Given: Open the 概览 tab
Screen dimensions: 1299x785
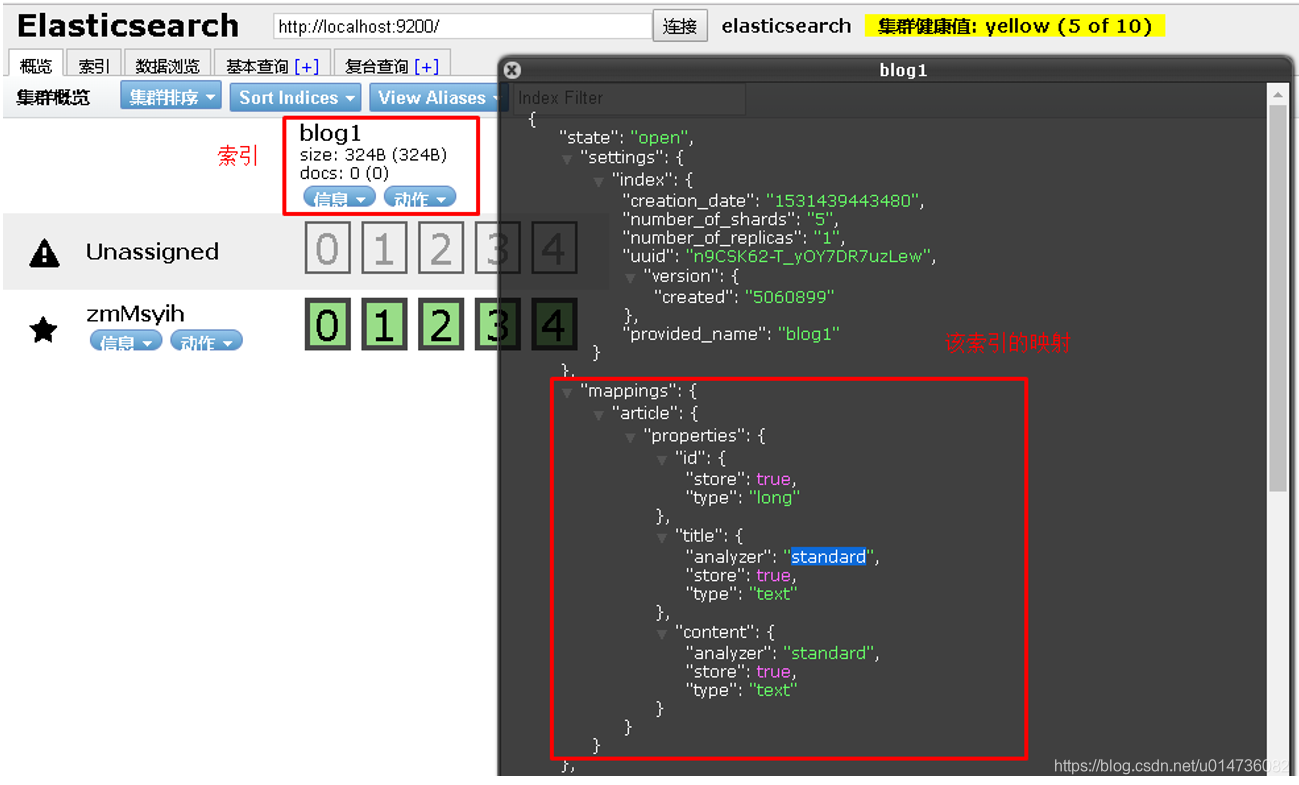Looking at the screenshot, I should coord(36,66).
